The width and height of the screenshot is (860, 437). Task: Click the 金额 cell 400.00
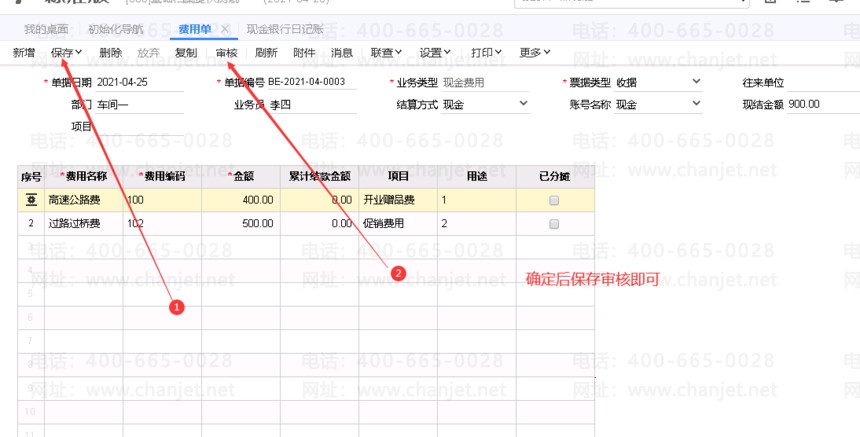[x=241, y=200]
